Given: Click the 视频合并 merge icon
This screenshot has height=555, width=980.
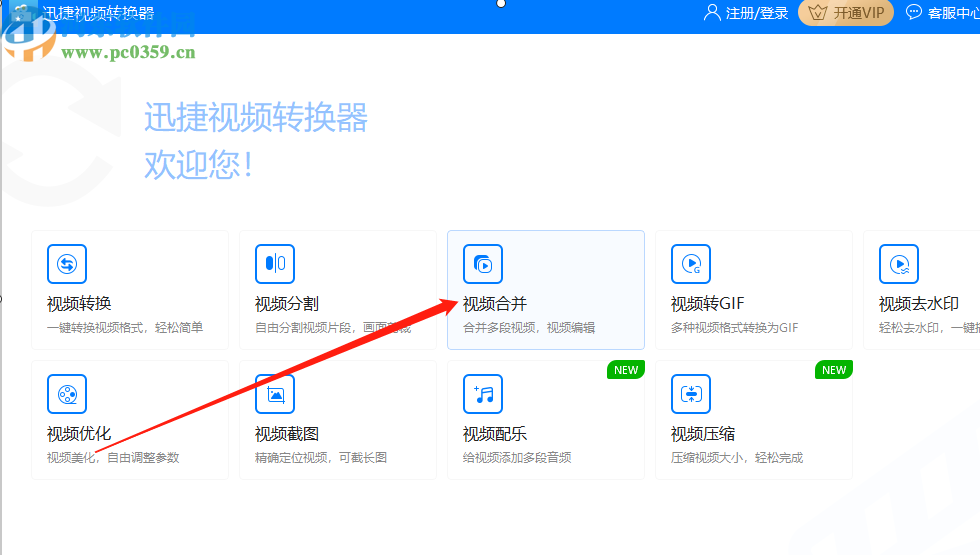Looking at the screenshot, I should click(483, 264).
